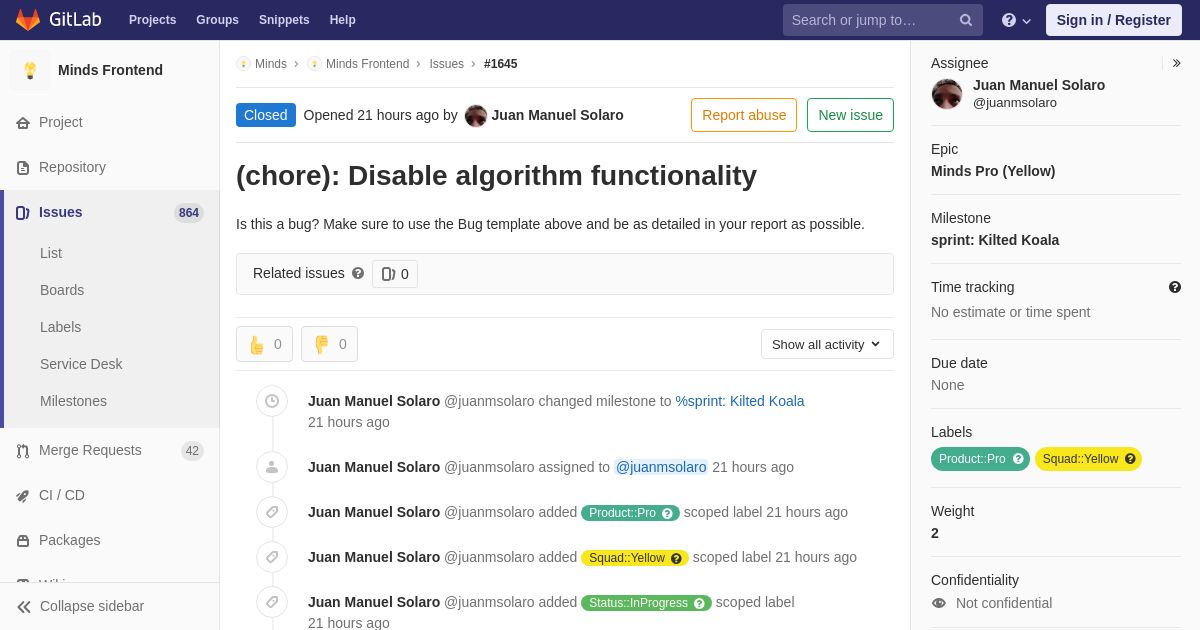
Task: Click the New issue button
Action: pyautogui.click(x=850, y=115)
